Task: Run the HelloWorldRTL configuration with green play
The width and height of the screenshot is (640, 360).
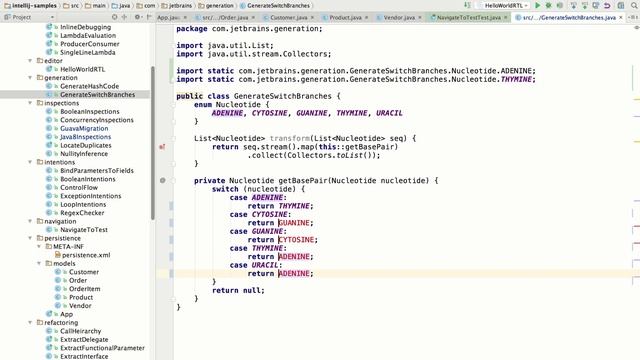Action: tap(538, 5)
